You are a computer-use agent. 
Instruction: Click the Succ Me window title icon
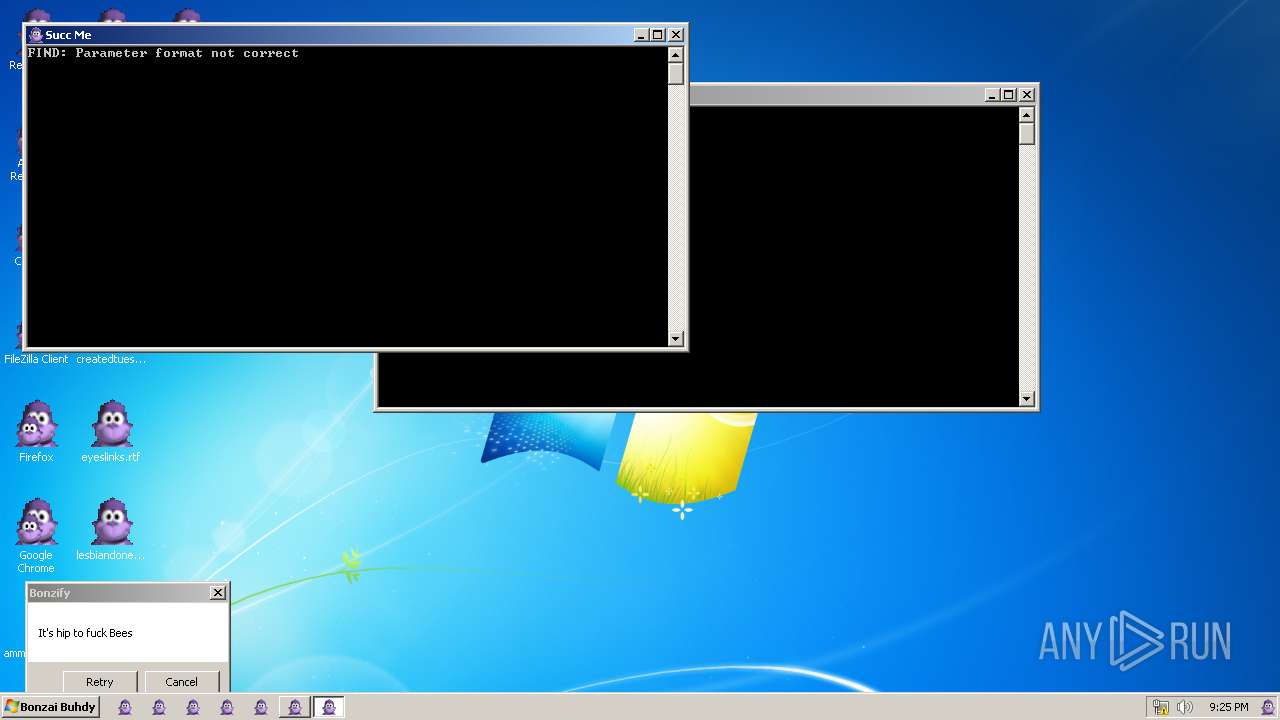tap(36, 35)
